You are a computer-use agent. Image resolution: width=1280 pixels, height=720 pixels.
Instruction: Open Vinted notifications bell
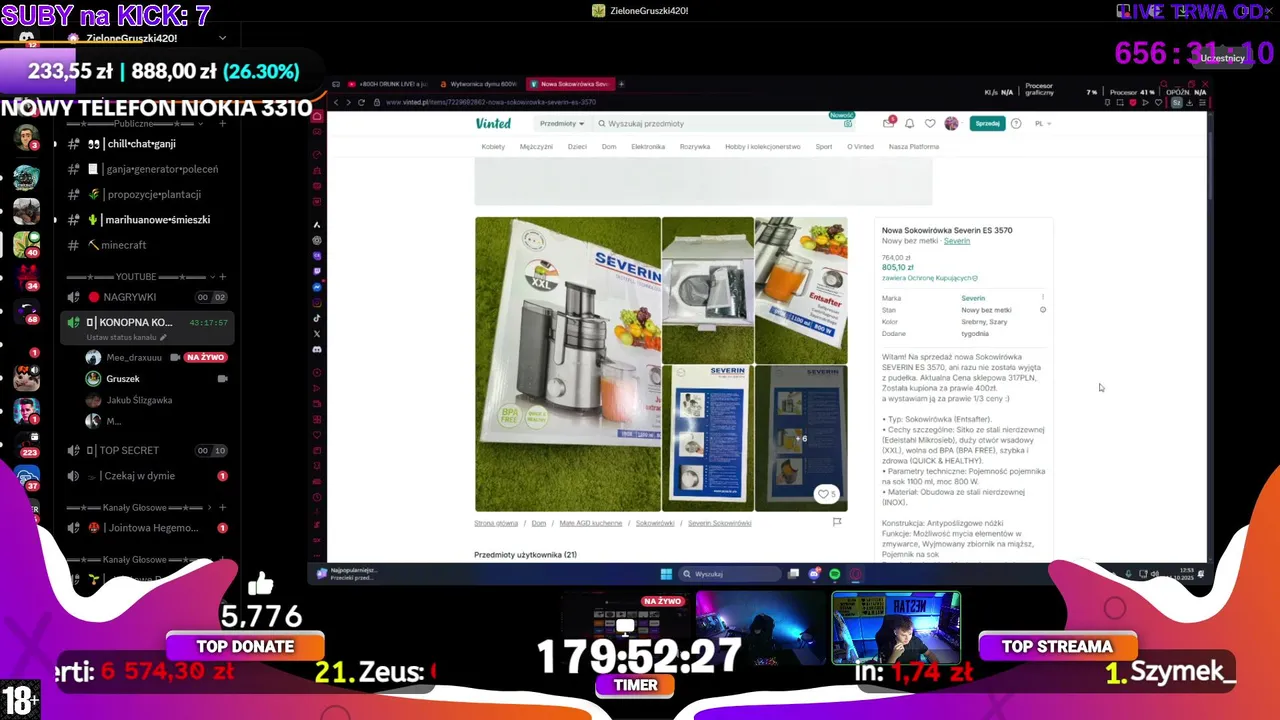click(x=909, y=123)
